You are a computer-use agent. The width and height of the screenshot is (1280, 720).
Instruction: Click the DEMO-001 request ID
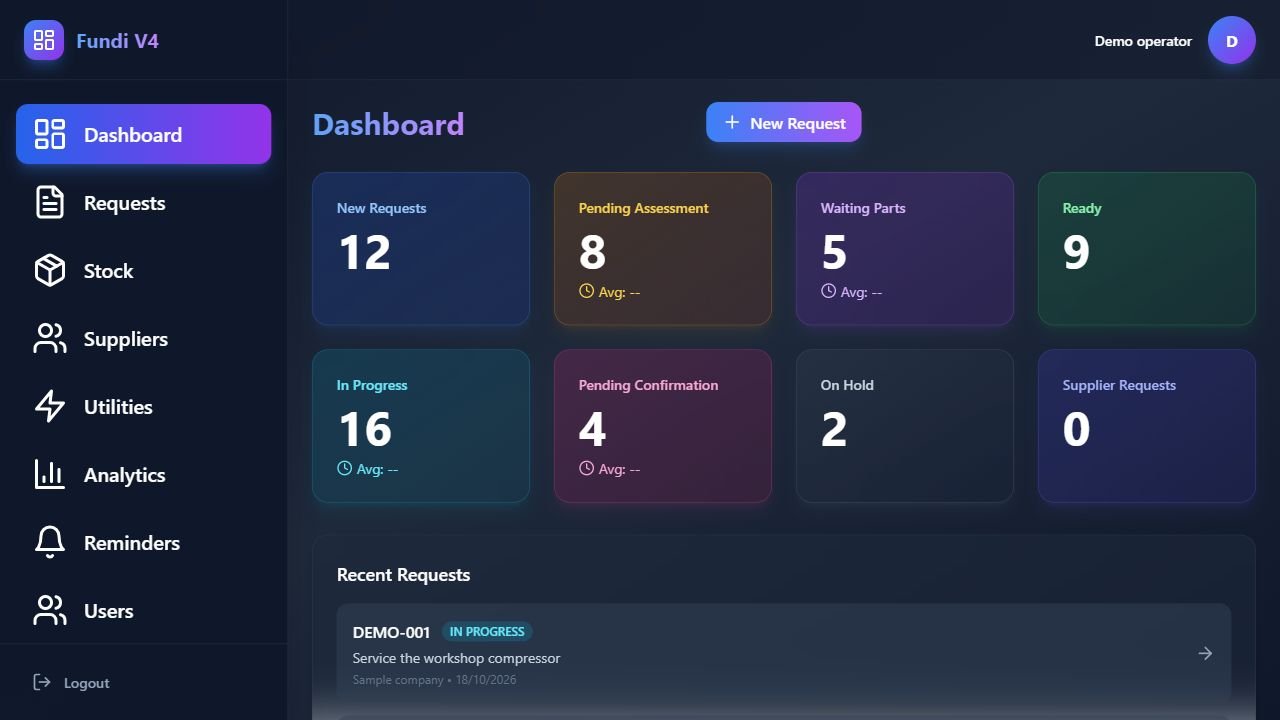coord(391,632)
